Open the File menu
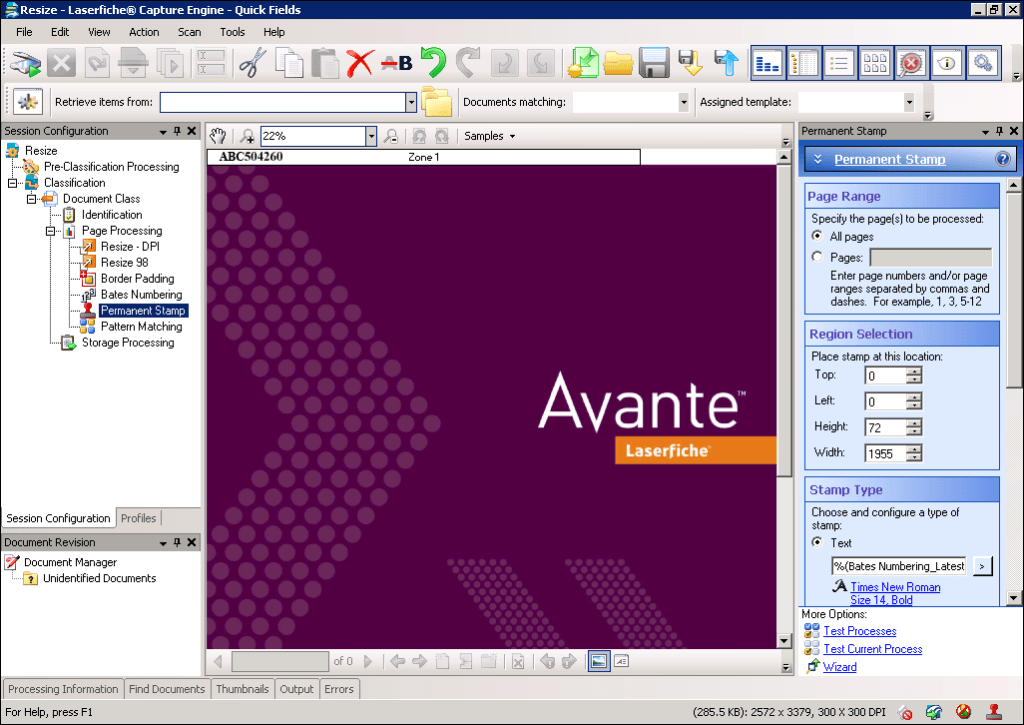Viewport: 1024px width, 725px height. coord(24,32)
